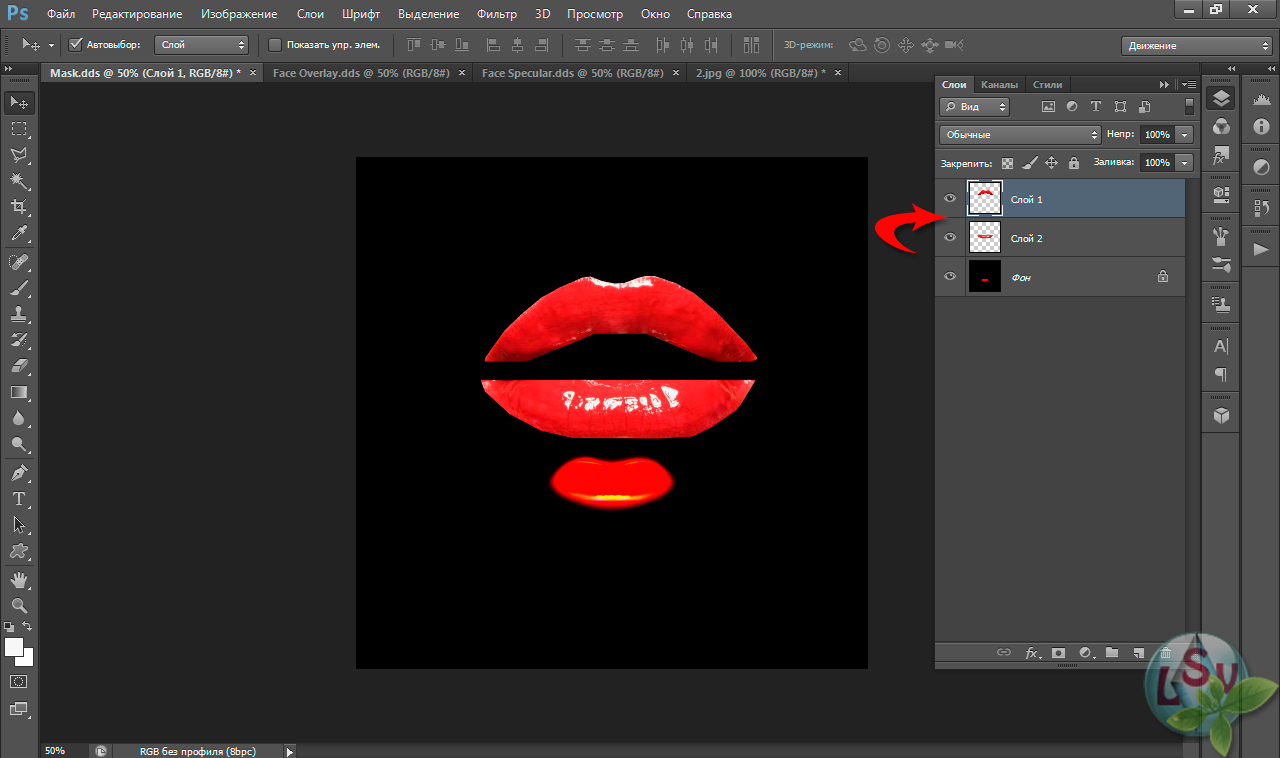Add a layer style with fx button
Viewport: 1280px width, 758px height.
pyautogui.click(x=1032, y=653)
